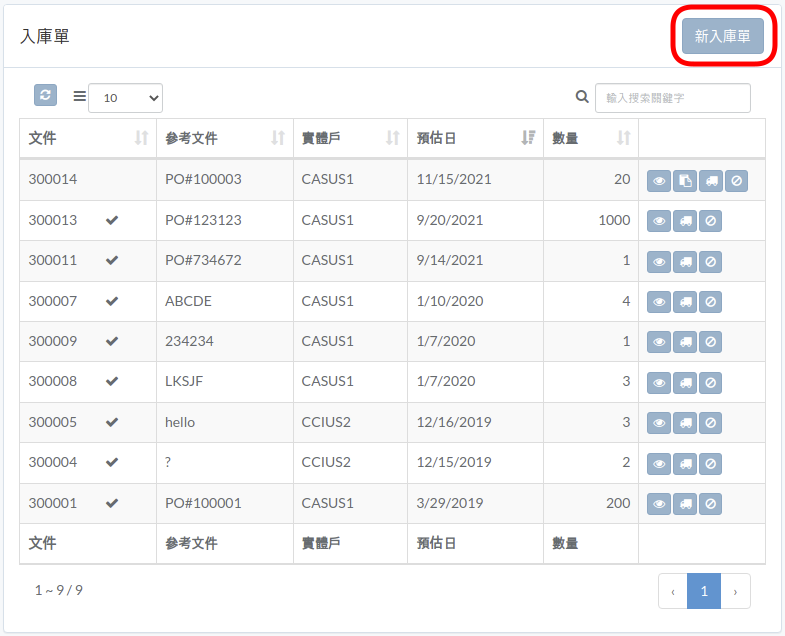
Task: Click the truck icon for order 300013
Action: click(x=685, y=221)
